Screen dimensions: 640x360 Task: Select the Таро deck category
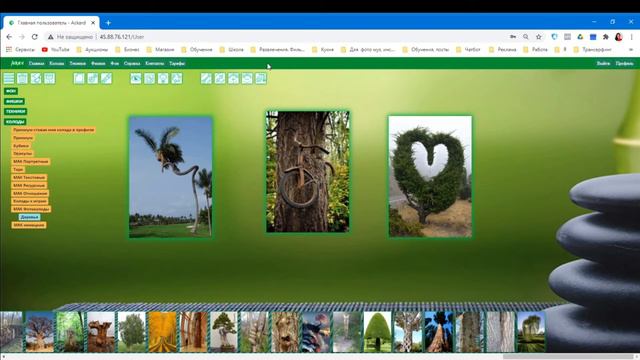click(x=18, y=169)
